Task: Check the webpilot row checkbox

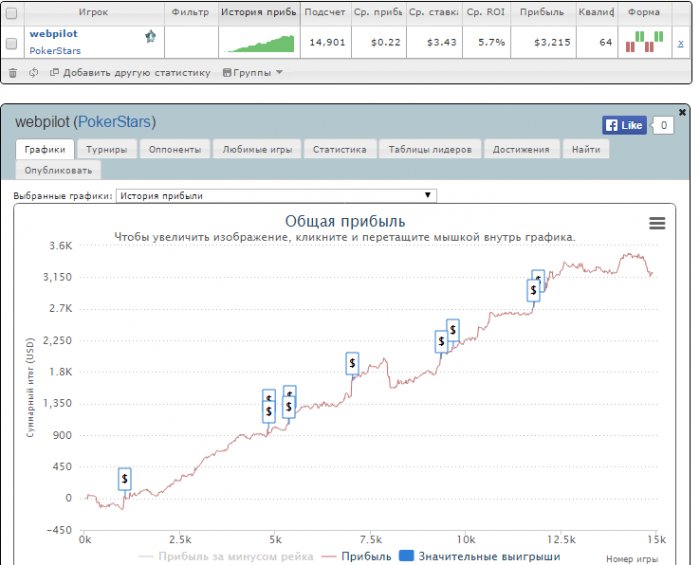Action: tap(12, 43)
